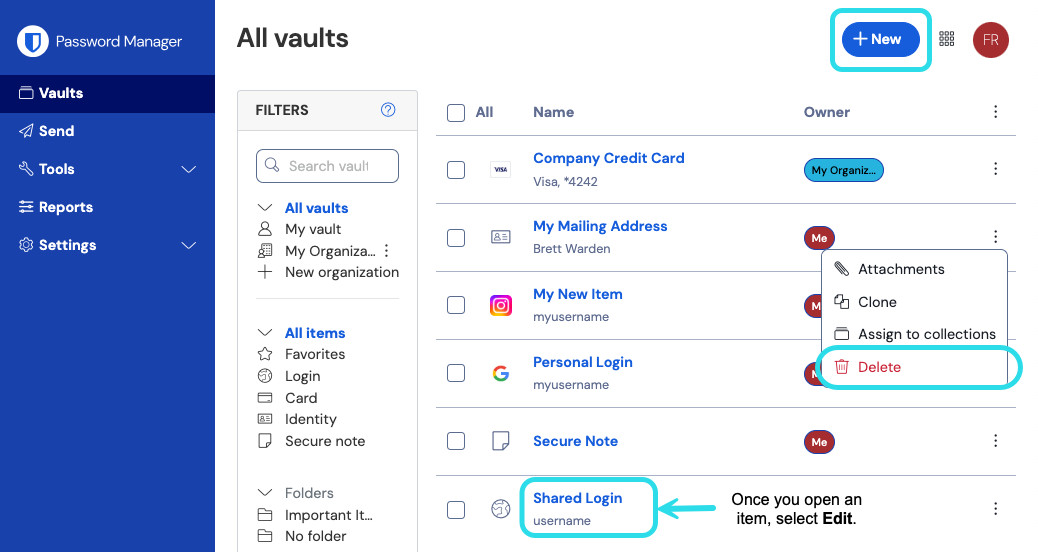Image resolution: width=1038 pixels, height=552 pixels.
Task: Open three-dot menu for Secure Note row
Action: pos(995,441)
